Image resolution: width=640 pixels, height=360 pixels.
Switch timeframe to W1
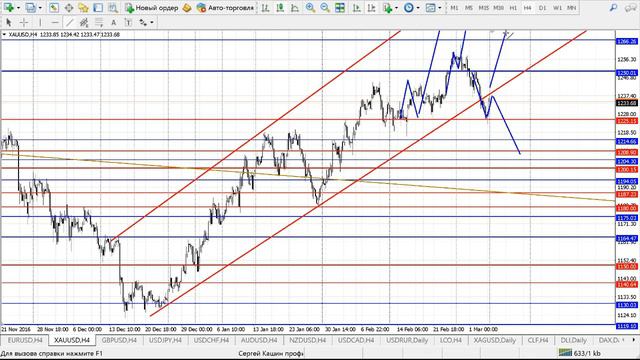click(x=557, y=8)
